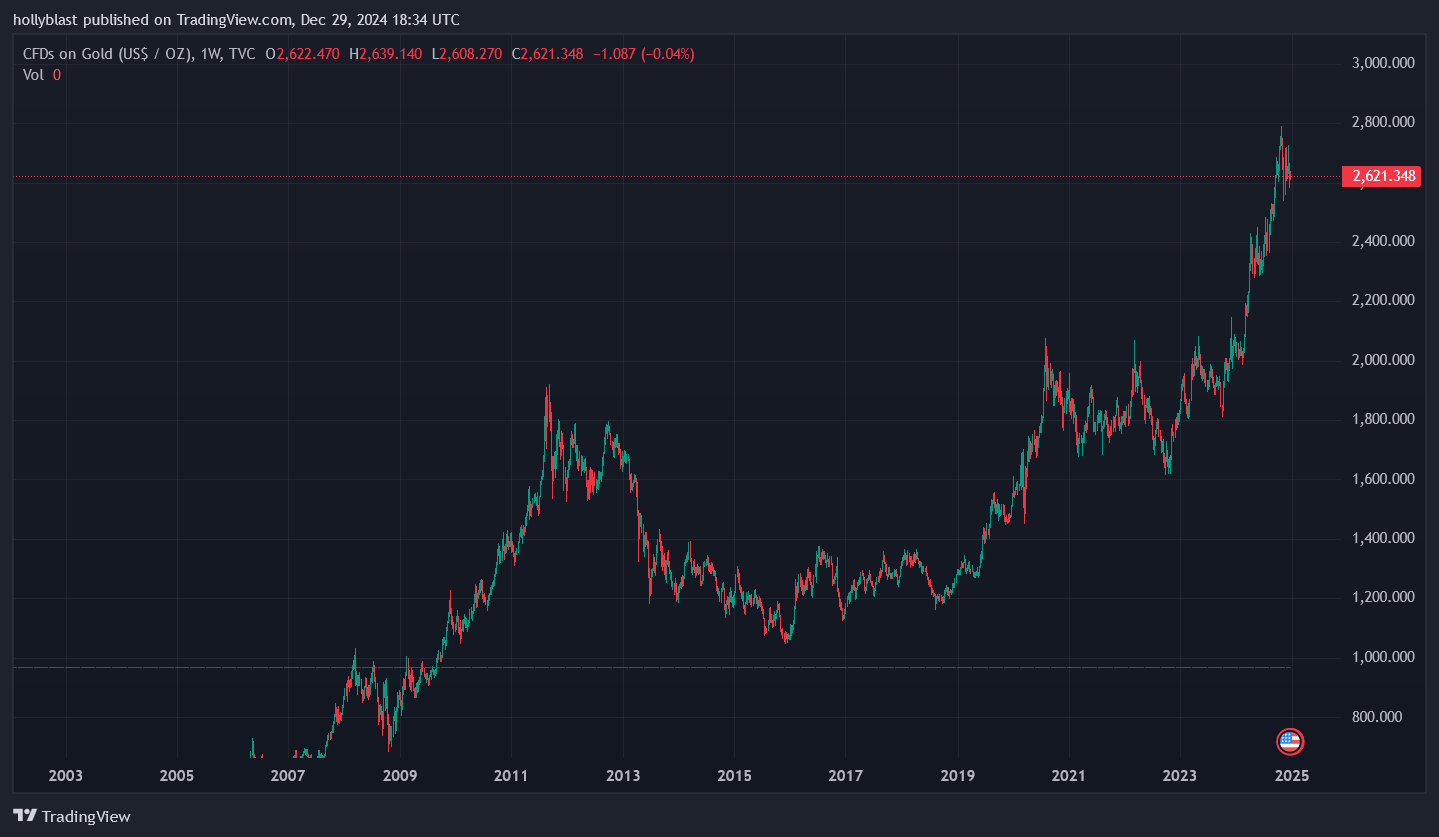Viewport: 1439px width, 837px height.
Task: Click the hollyblast published header text
Action: tap(236, 19)
